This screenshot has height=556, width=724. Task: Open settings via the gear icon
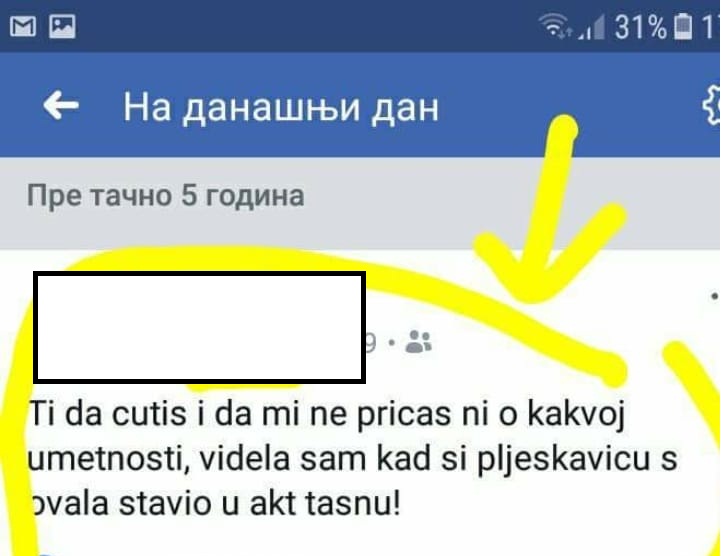[712, 106]
